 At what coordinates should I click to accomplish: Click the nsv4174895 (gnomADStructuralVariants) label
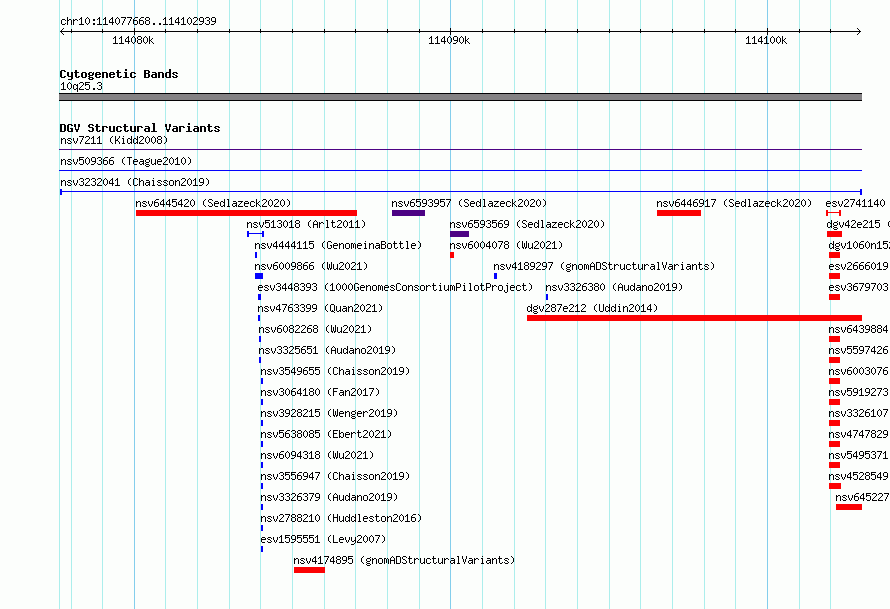click(x=405, y=560)
